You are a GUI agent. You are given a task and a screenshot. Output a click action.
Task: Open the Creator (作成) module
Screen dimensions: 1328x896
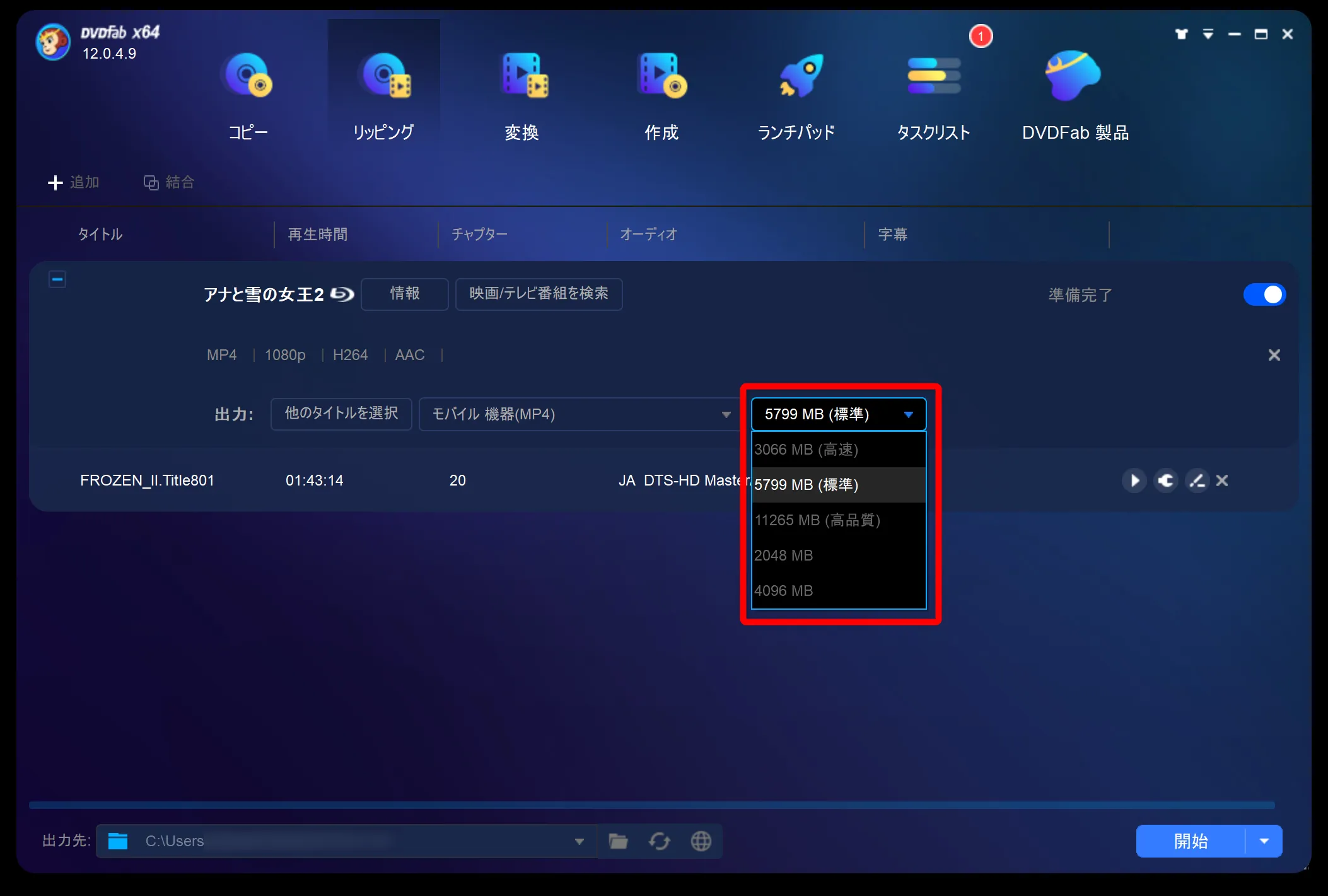[661, 96]
